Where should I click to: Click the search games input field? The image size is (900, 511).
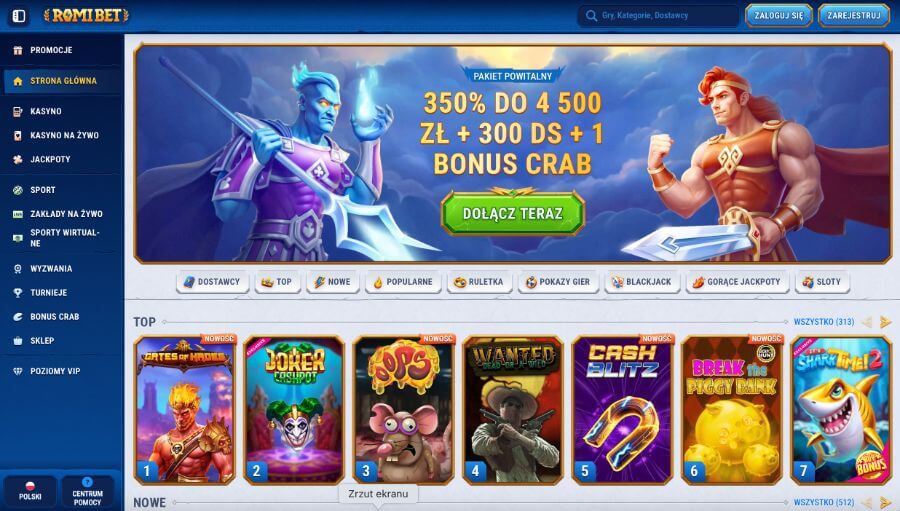(658, 16)
